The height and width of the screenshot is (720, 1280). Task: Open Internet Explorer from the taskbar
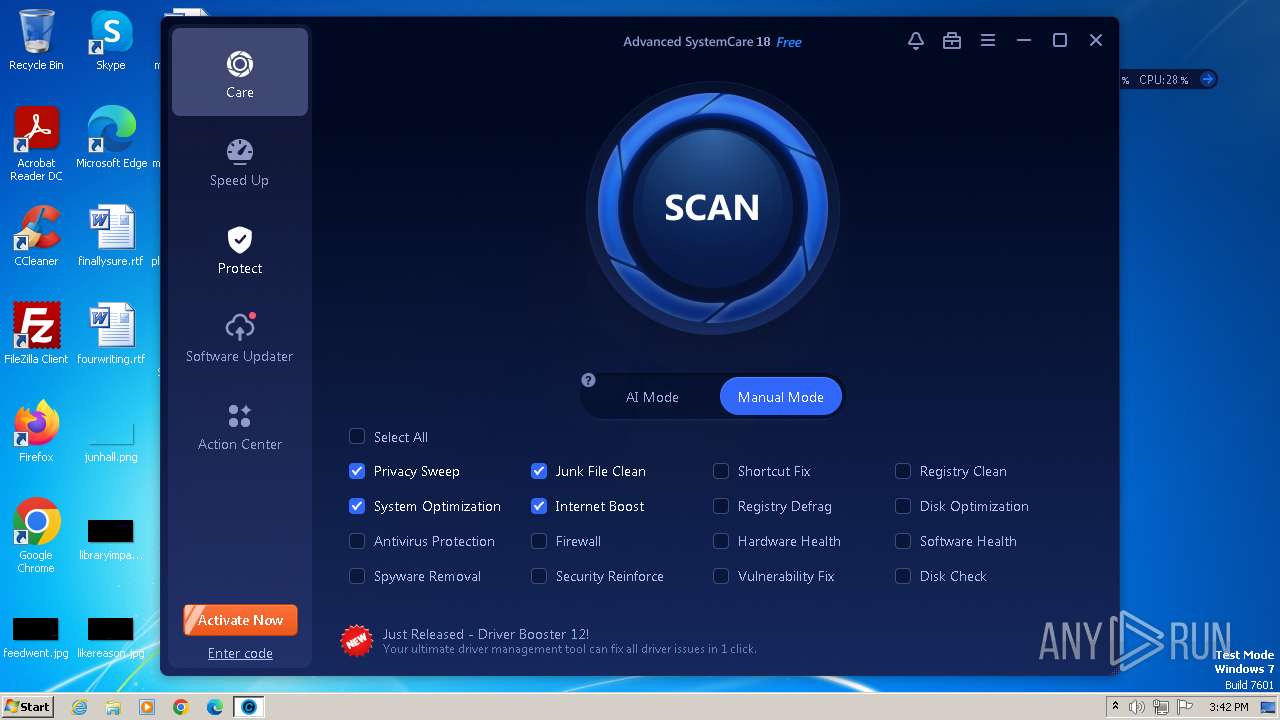[x=79, y=707]
